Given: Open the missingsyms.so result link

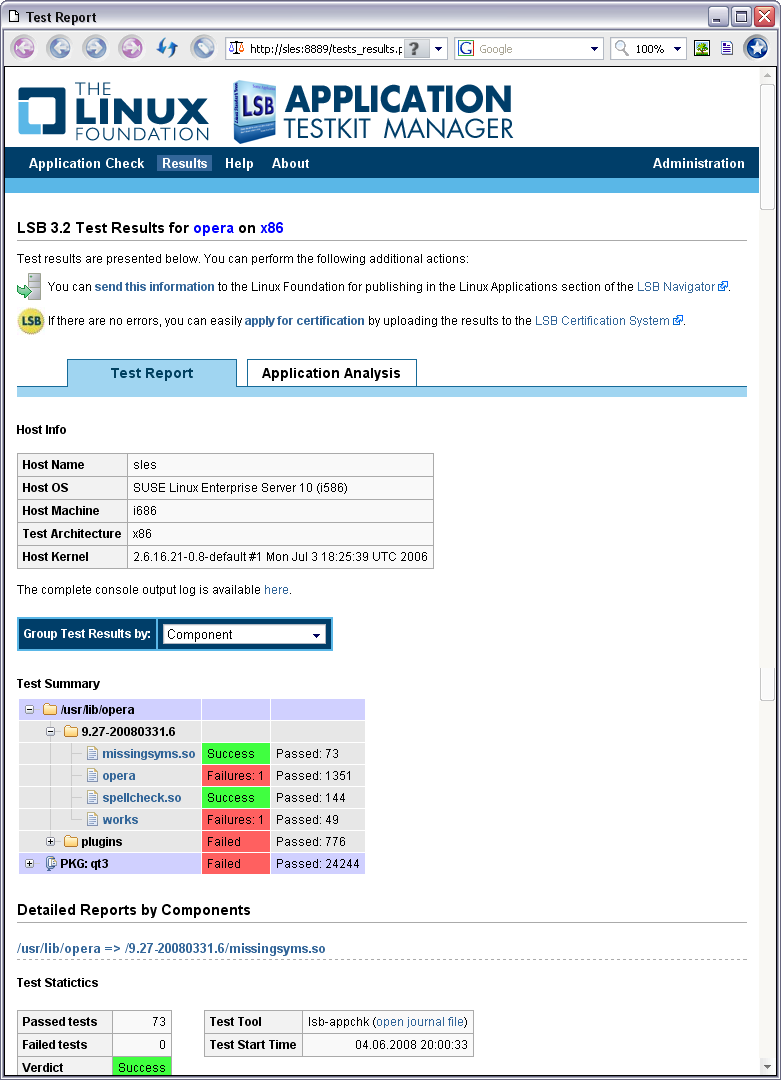Looking at the screenshot, I should (x=149, y=754).
